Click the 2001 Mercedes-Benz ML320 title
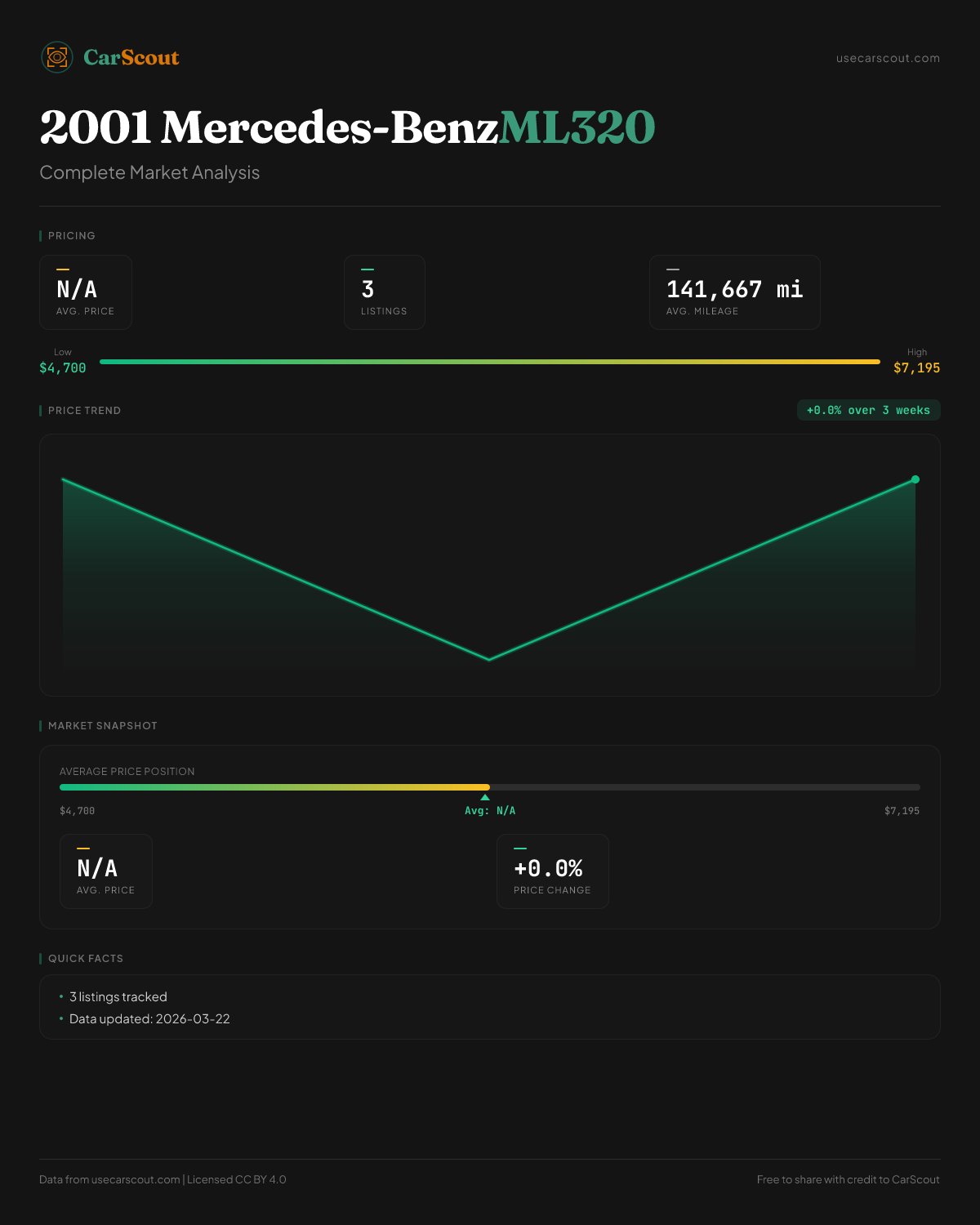This screenshot has height=1225, width=980. [x=347, y=127]
